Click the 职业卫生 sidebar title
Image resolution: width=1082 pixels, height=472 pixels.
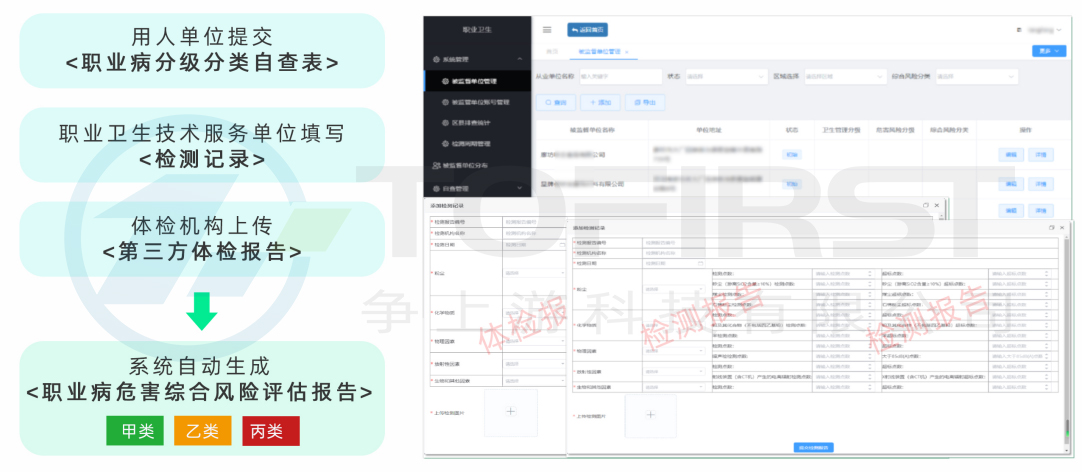tap(477, 30)
